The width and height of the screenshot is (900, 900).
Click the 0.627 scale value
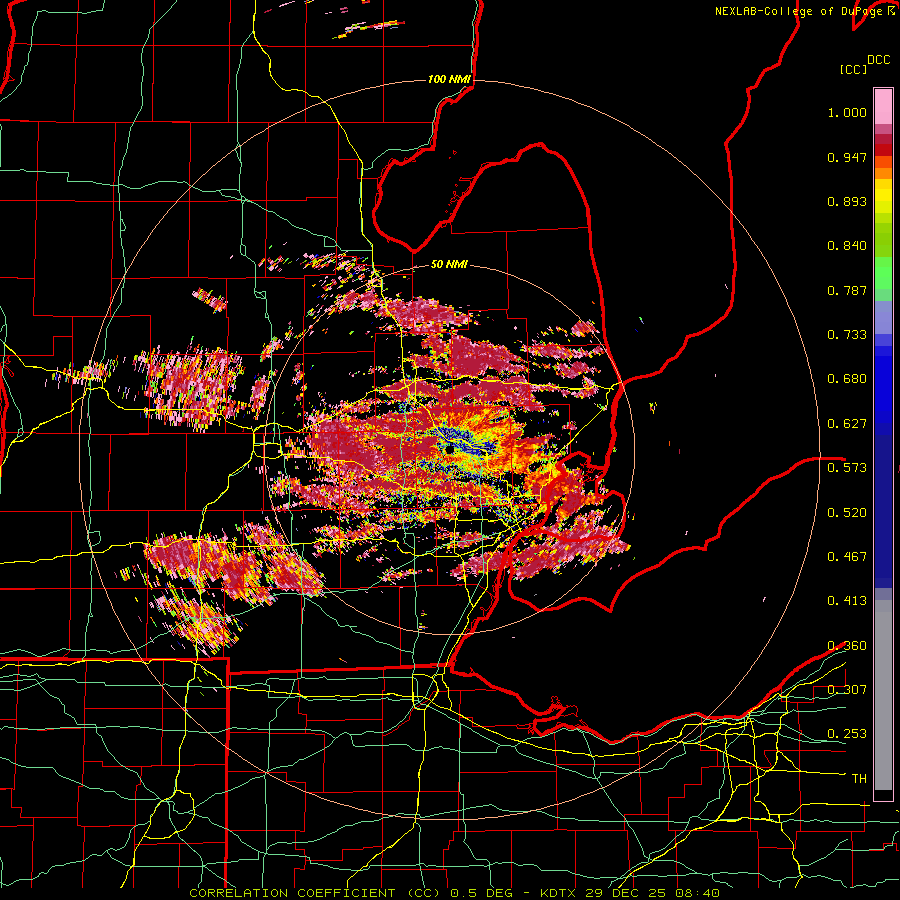pyautogui.click(x=847, y=424)
